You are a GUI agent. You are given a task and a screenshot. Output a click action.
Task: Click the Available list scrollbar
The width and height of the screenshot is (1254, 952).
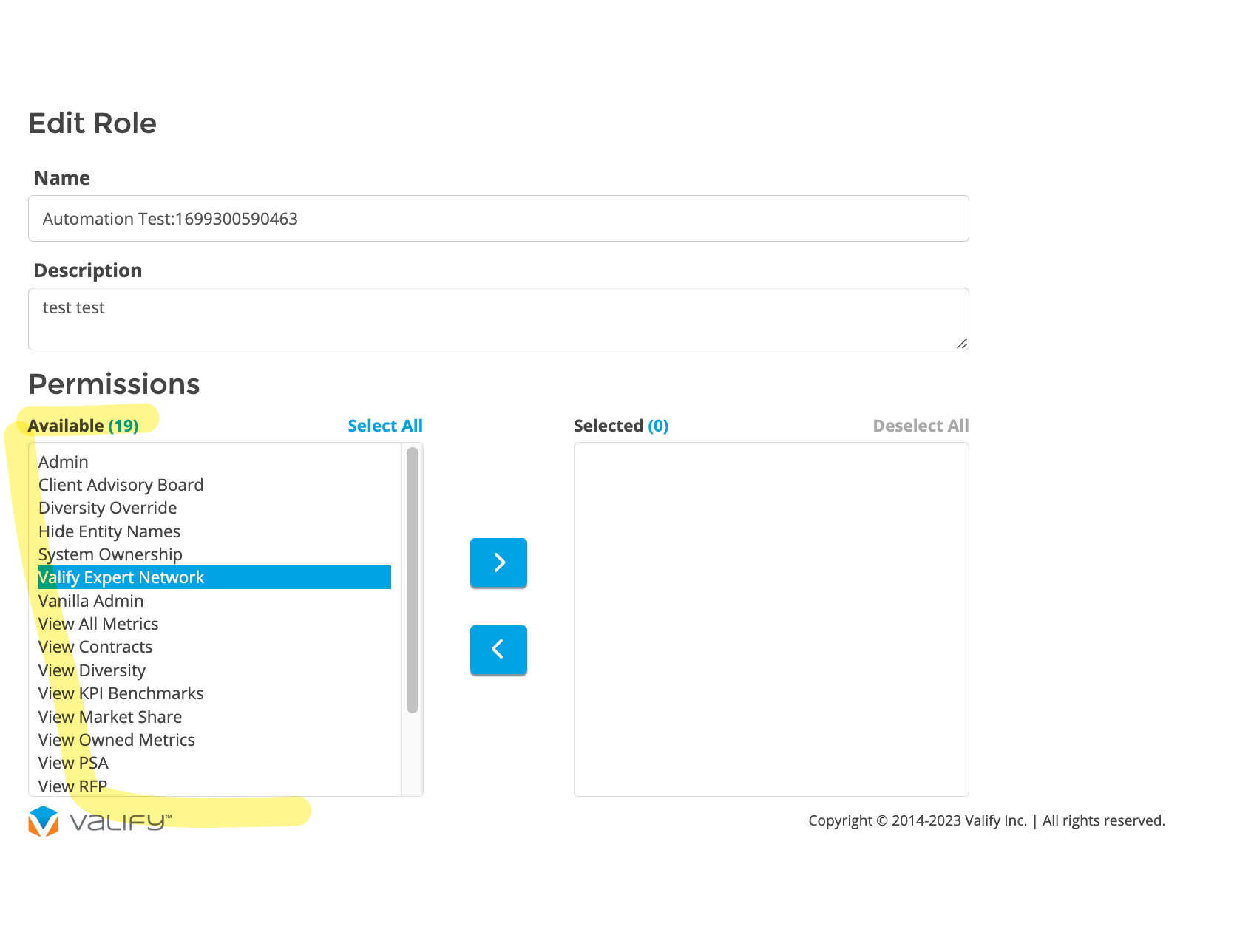tap(413, 580)
